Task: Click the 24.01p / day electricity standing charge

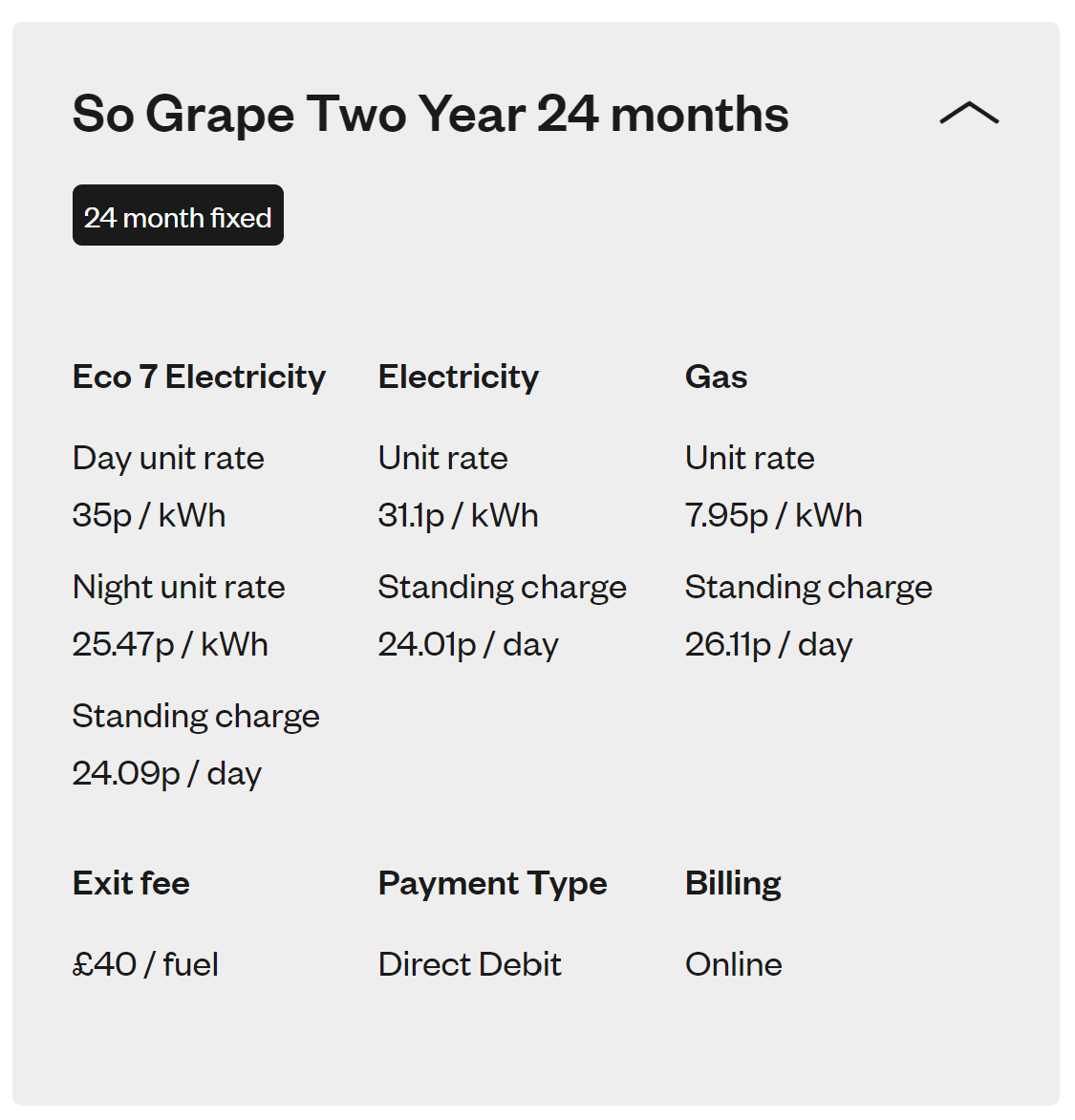Action: [468, 646]
